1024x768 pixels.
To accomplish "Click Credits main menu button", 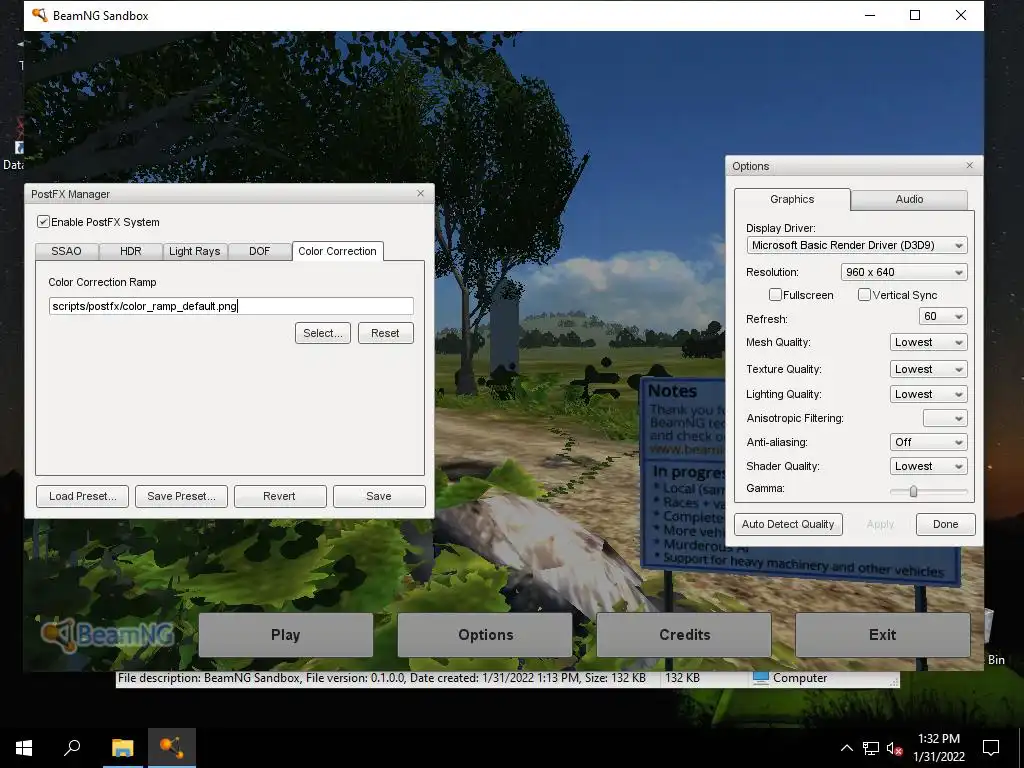I will (x=684, y=635).
